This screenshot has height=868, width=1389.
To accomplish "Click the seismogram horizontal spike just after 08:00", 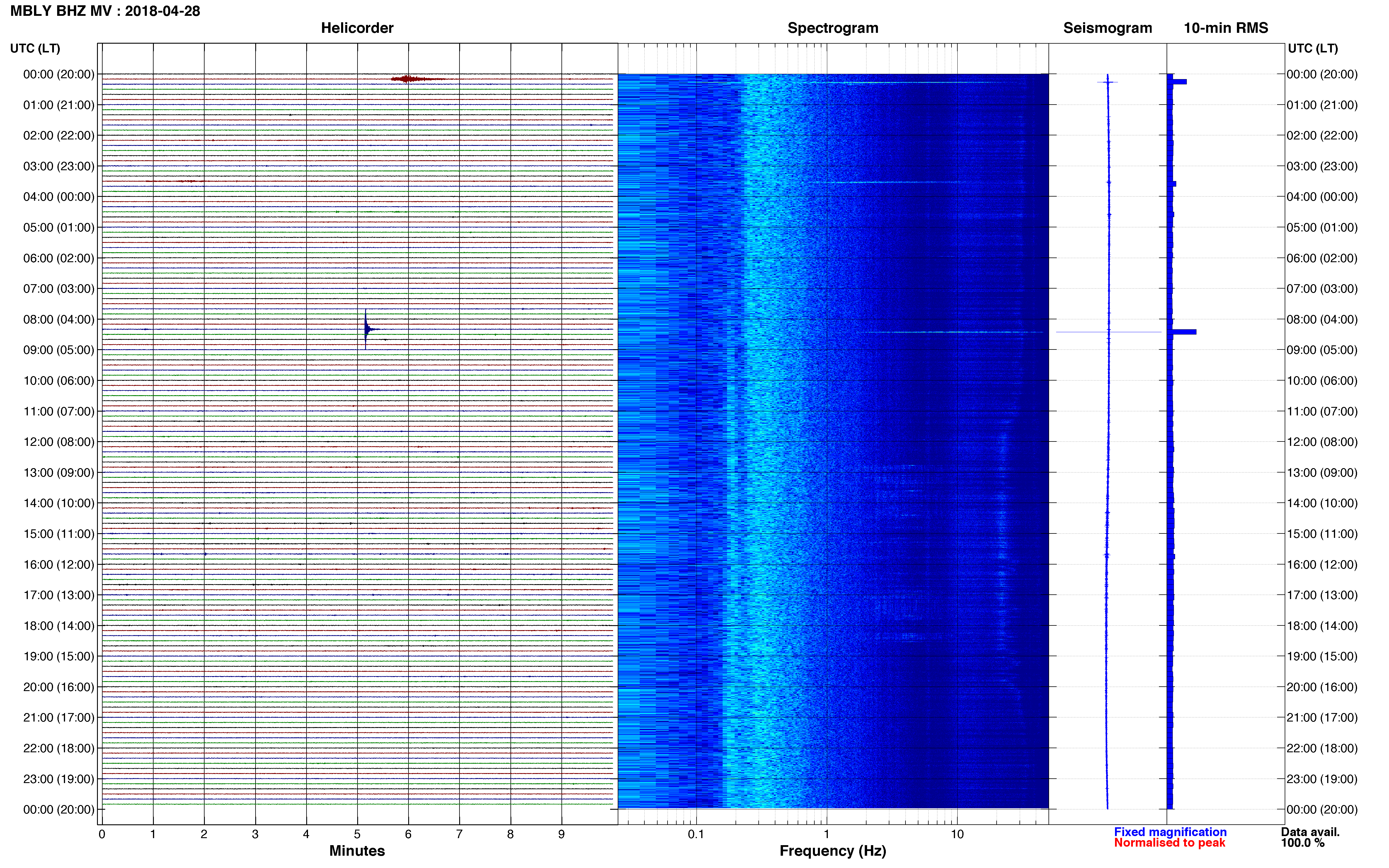I will pyautogui.click(x=1108, y=332).
